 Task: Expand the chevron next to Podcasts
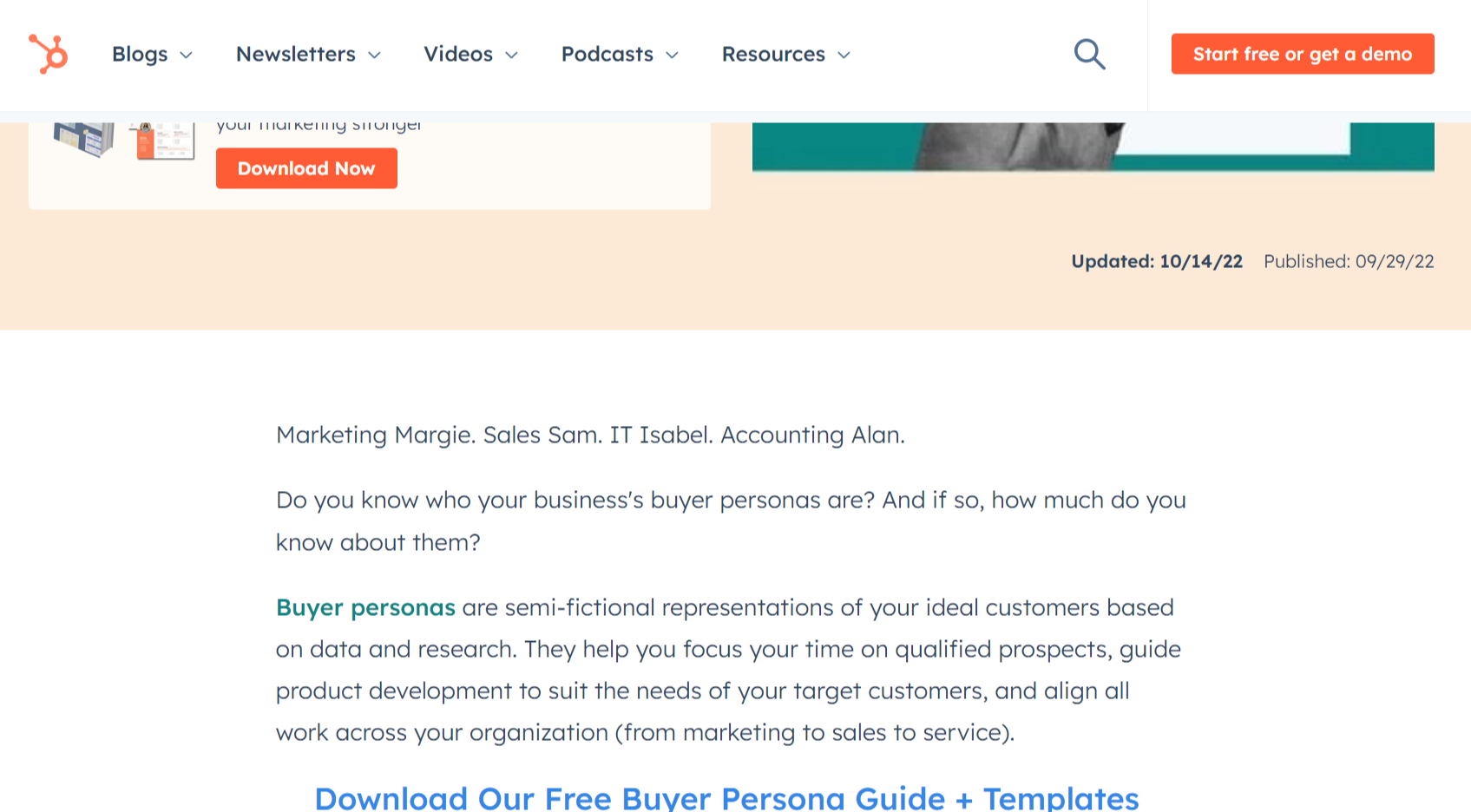coord(672,56)
